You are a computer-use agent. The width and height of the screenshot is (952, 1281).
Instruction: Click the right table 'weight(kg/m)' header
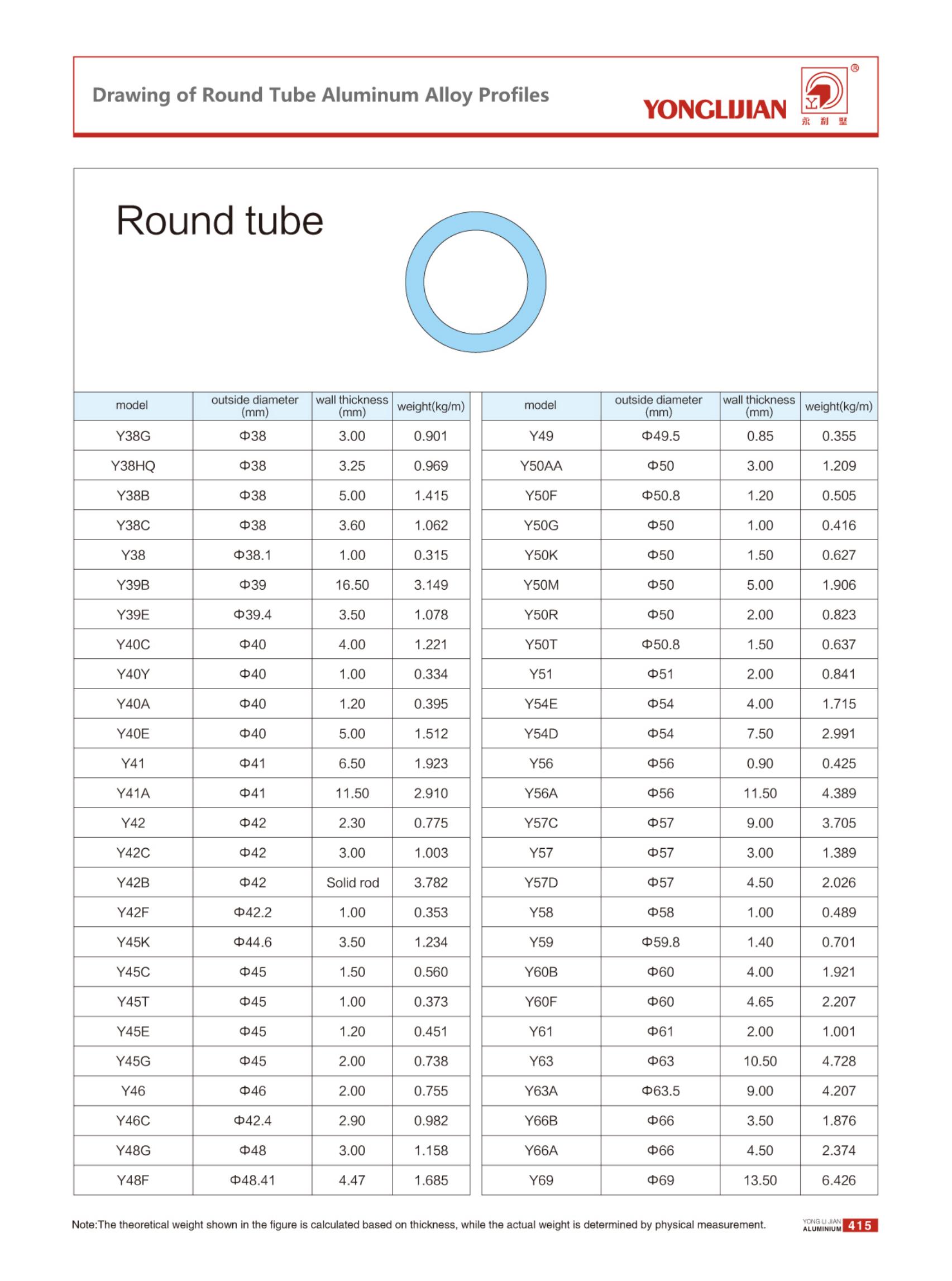pos(839,407)
